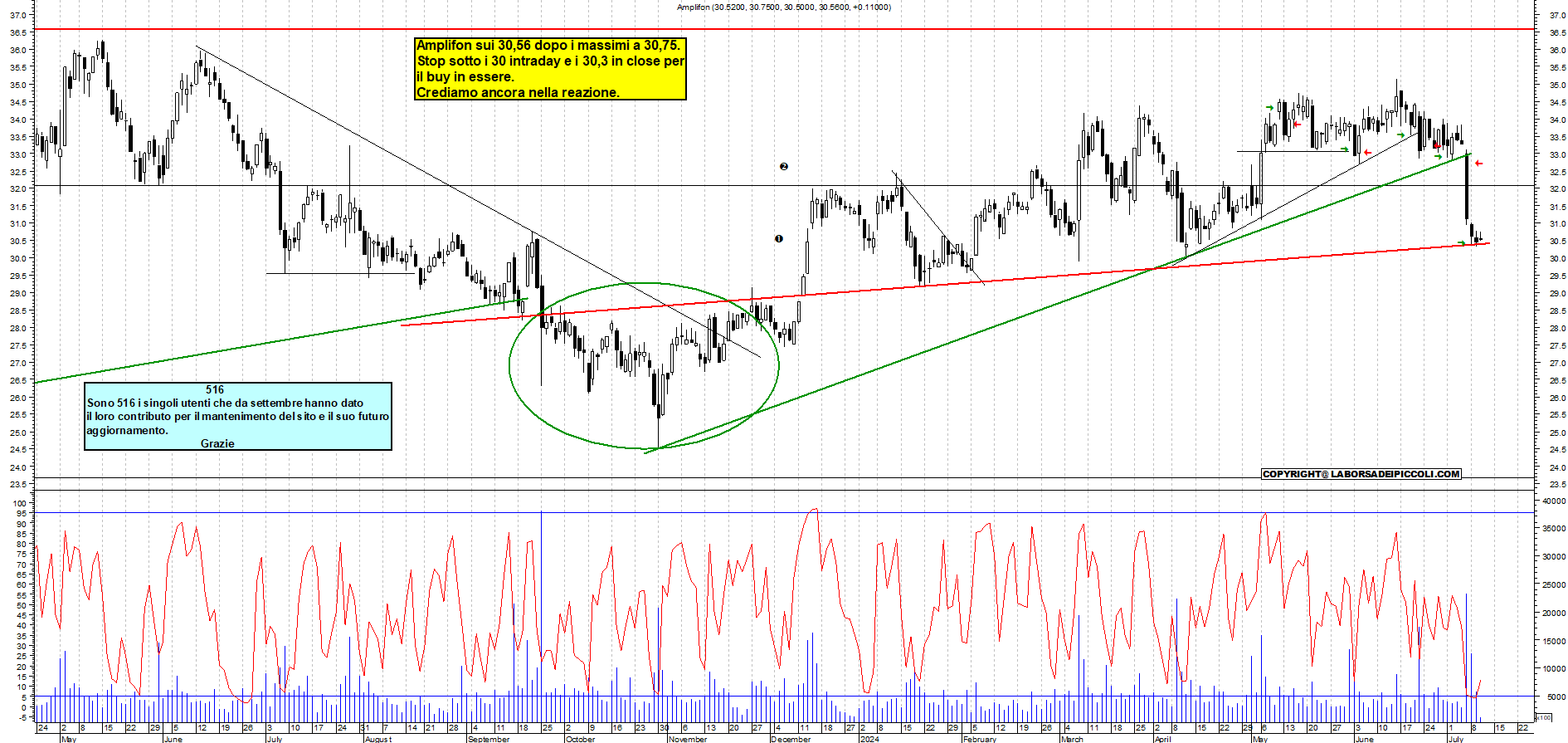Viewport: 1568px width, 743px height.
Task: Click the 'August' month label
Action: tap(378, 739)
